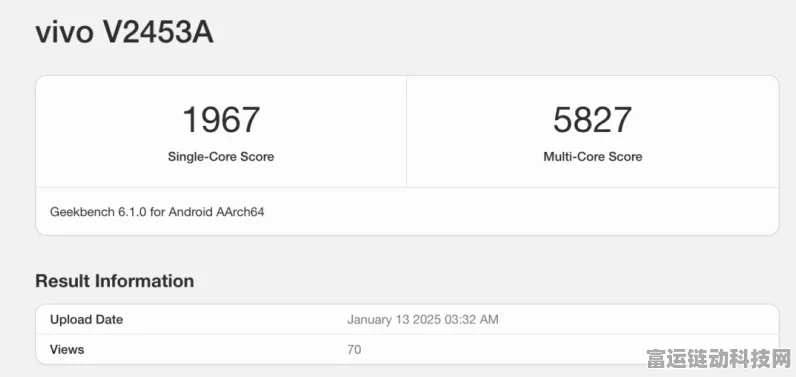Click the Single-Core Score label
The width and height of the screenshot is (796, 377).
(x=221, y=157)
